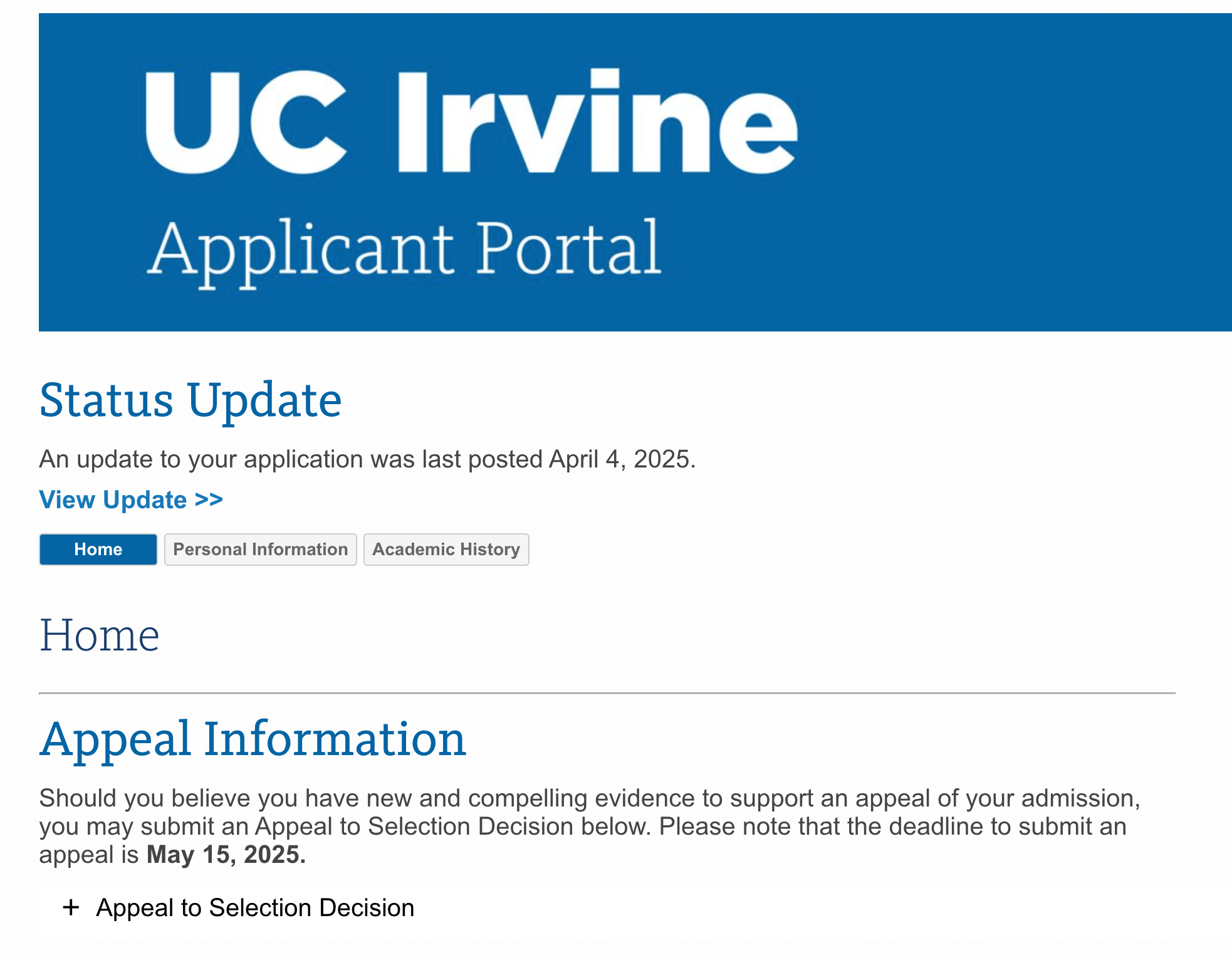Switch to the Academic History tab

(446, 550)
